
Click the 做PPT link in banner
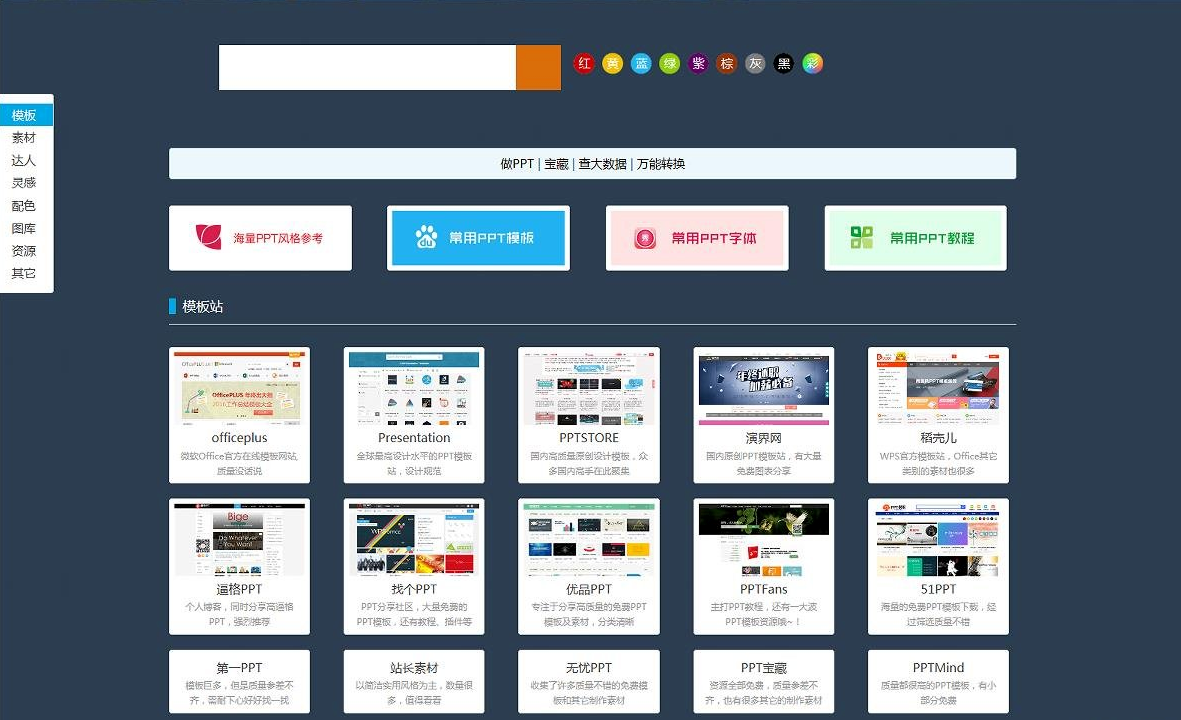(517, 164)
